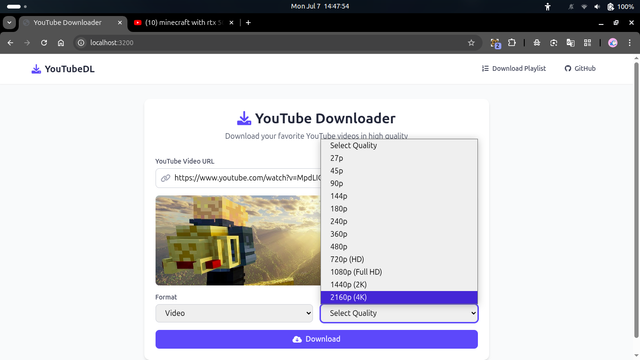Select 720p (HD) quality option
640x360 pixels.
point(399,259)
